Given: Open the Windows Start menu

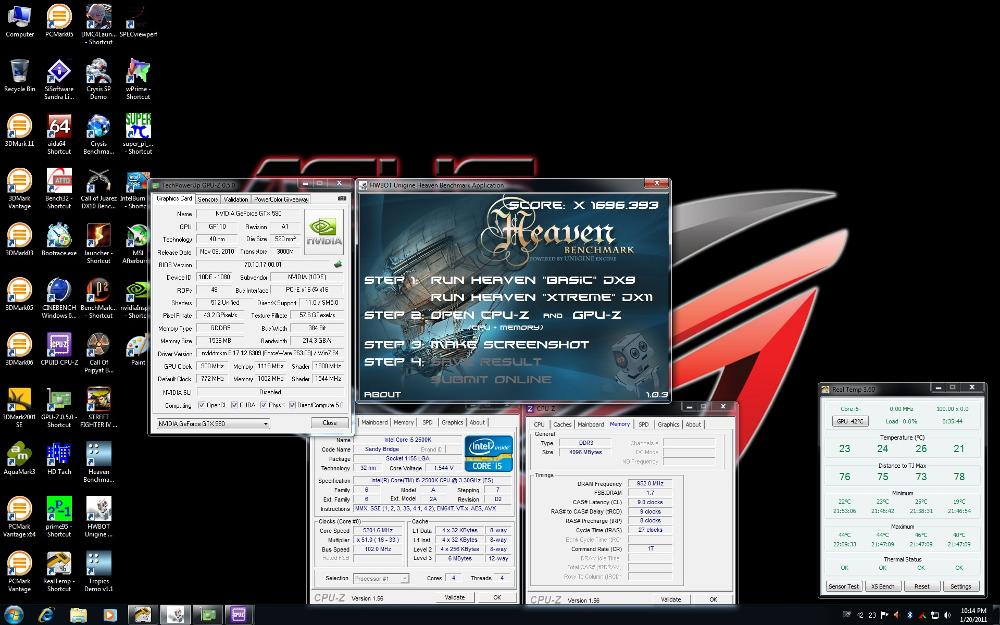Looking at the screenshot, I should coord(13,615).
